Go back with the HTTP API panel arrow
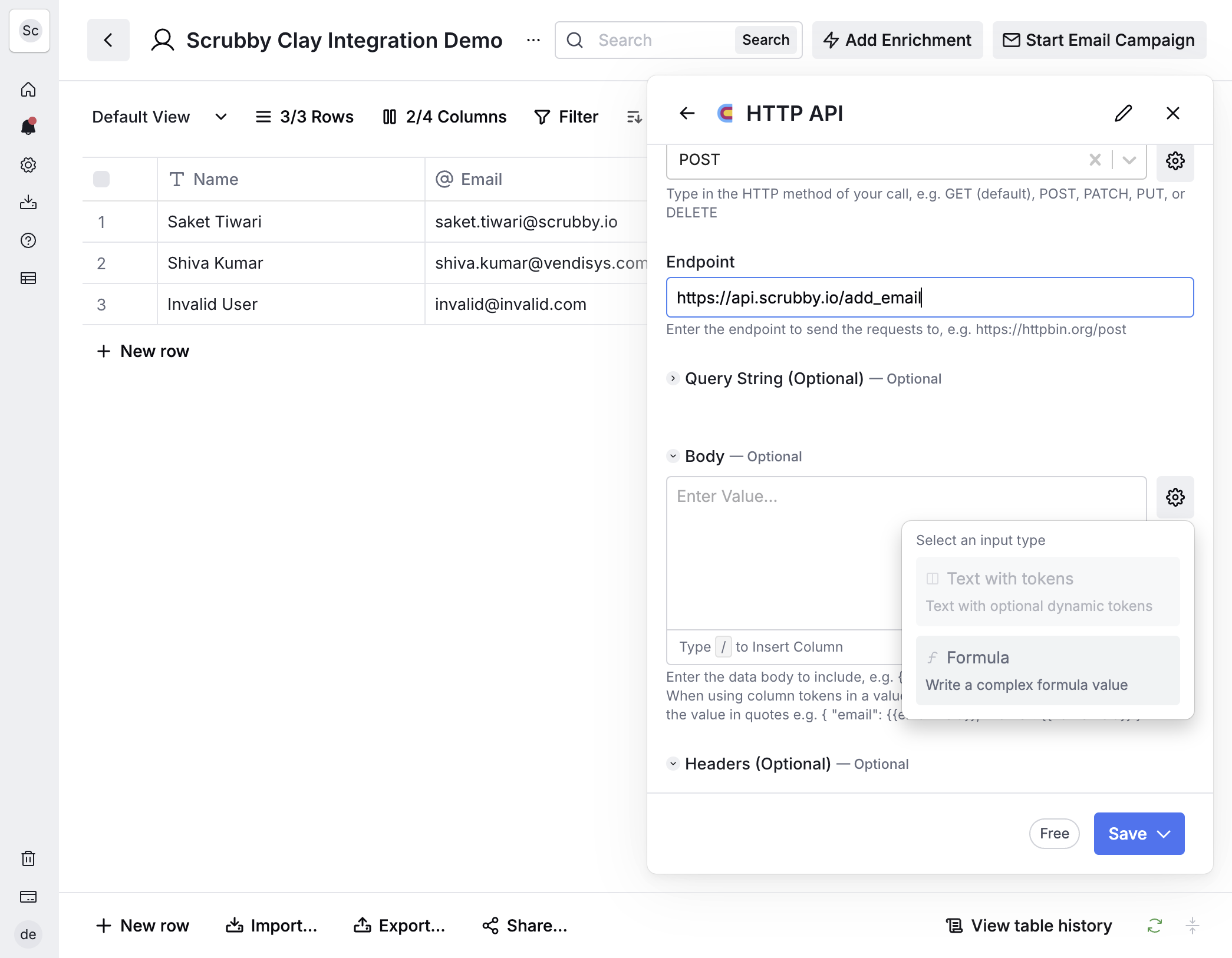 (x=687, y=113)
